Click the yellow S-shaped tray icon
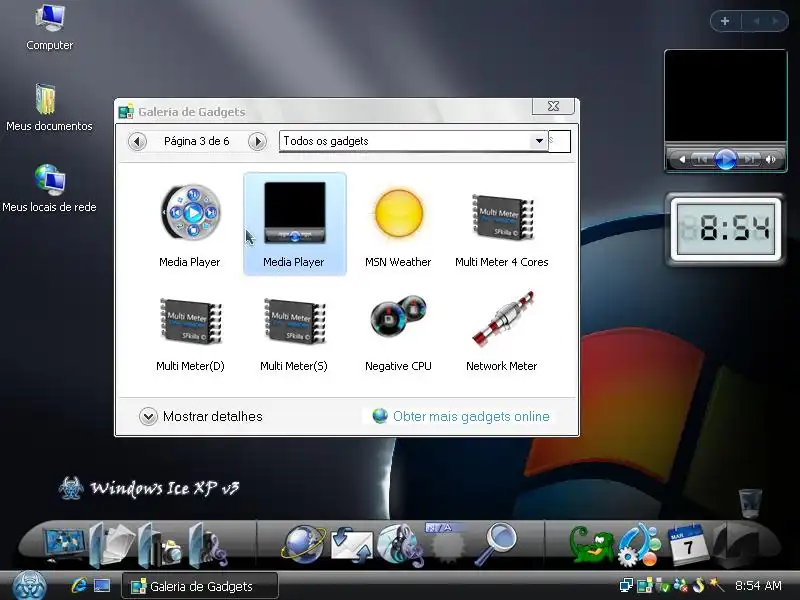Screen dimensions: 800x600 click(698, 585)
